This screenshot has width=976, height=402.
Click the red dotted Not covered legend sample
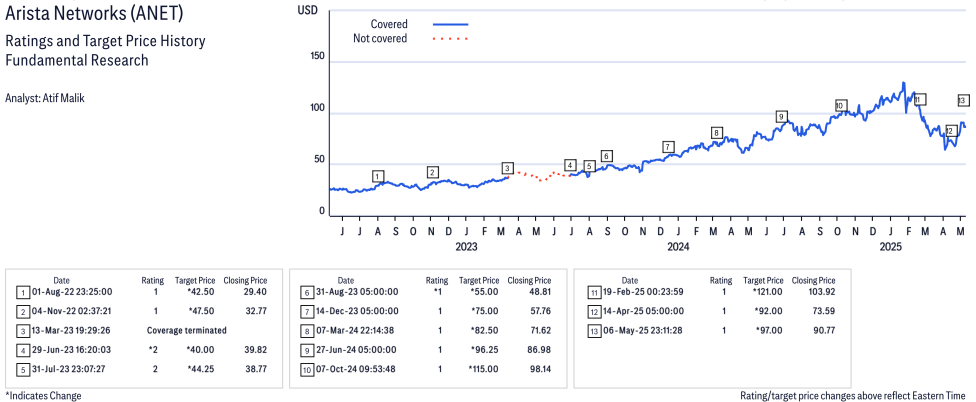tap(450, 39)
